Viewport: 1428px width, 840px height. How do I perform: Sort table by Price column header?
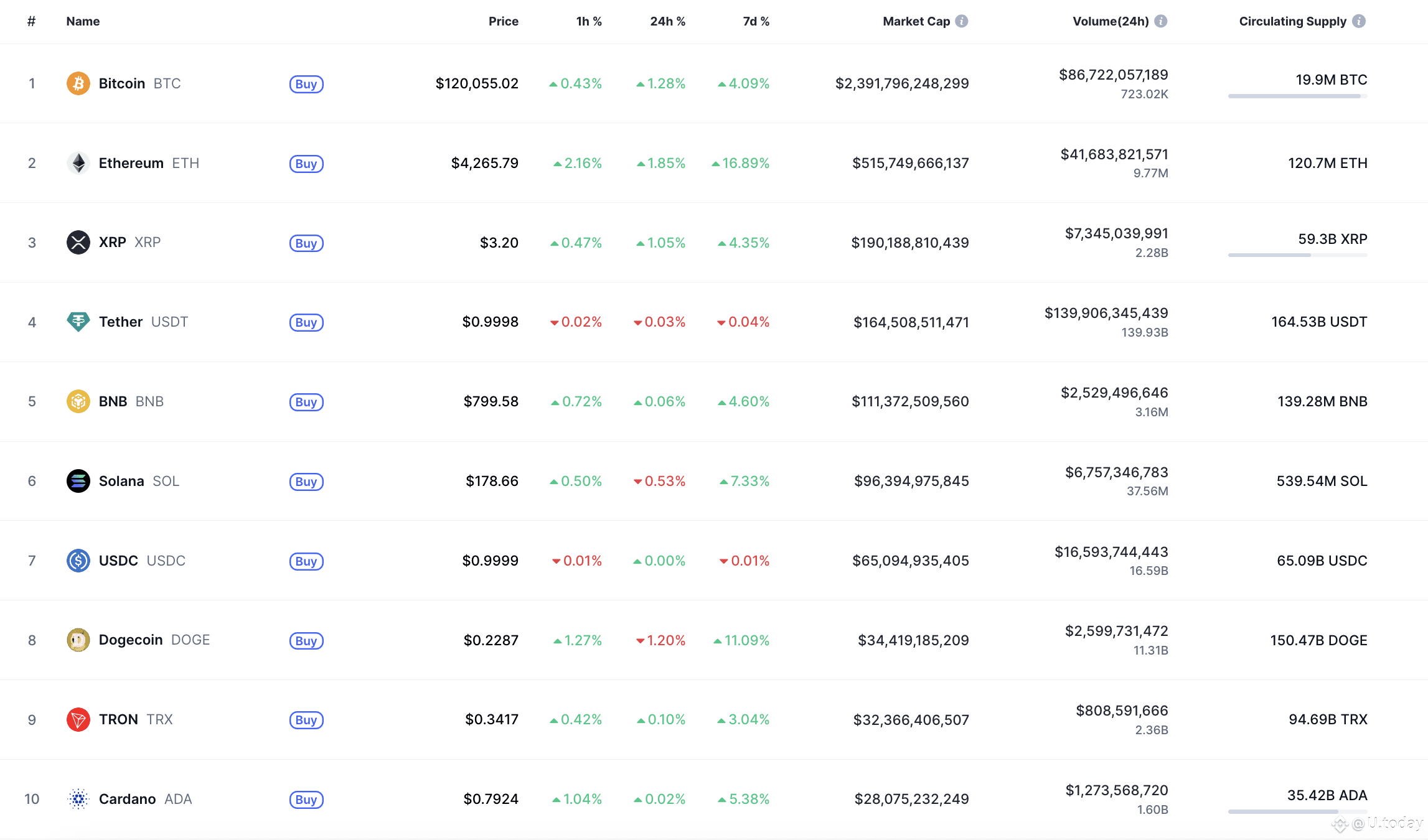(504, 21)
